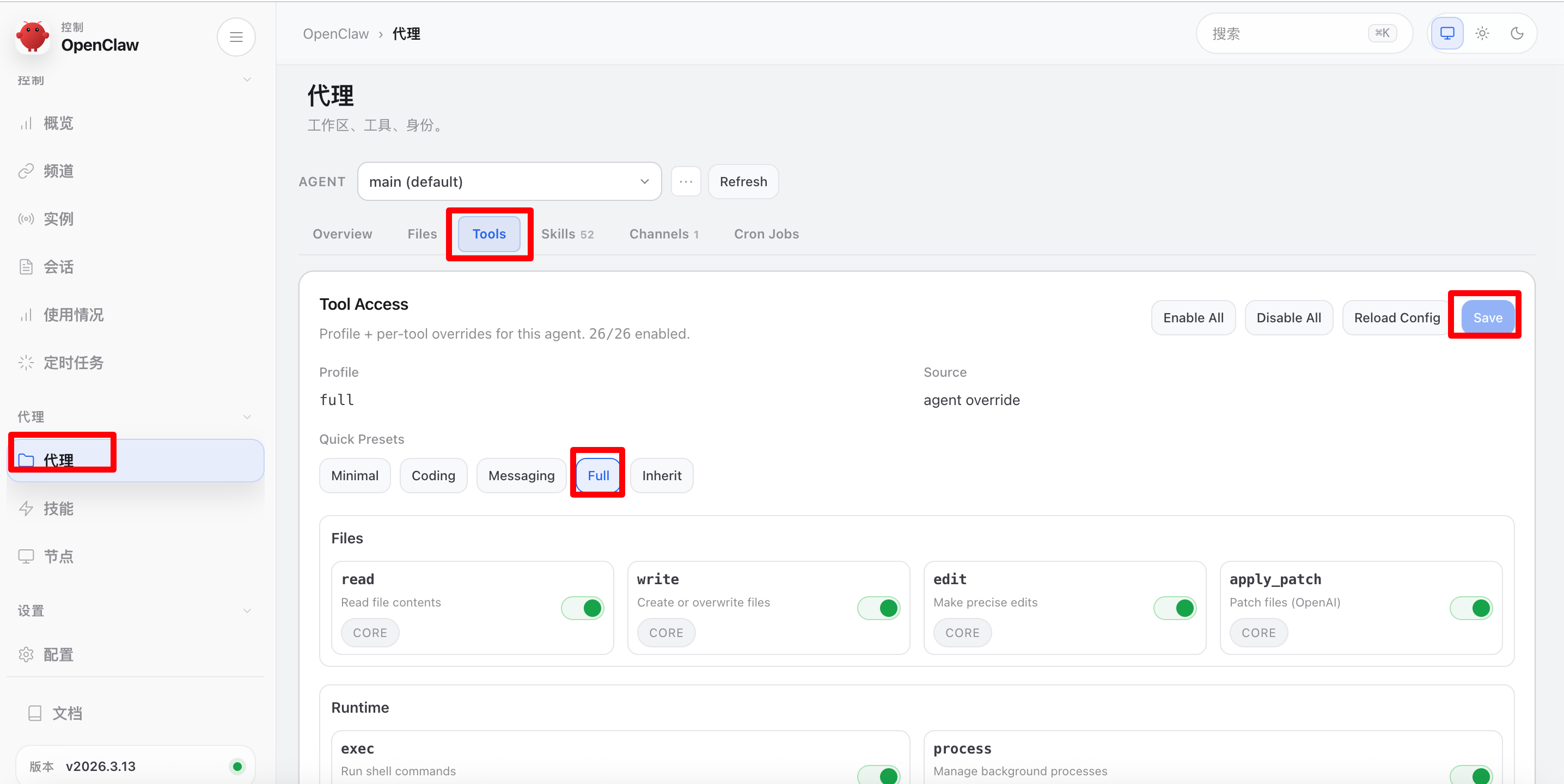Open 定时任务 cron page in sidebar
The width and height of the screenshot is (1564, 784).
click(73, 363)
